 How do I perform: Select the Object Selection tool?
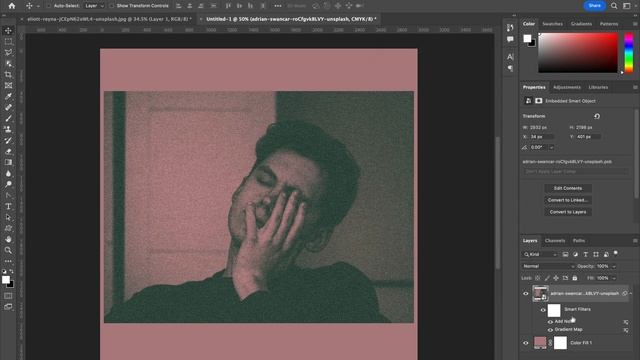8,64
